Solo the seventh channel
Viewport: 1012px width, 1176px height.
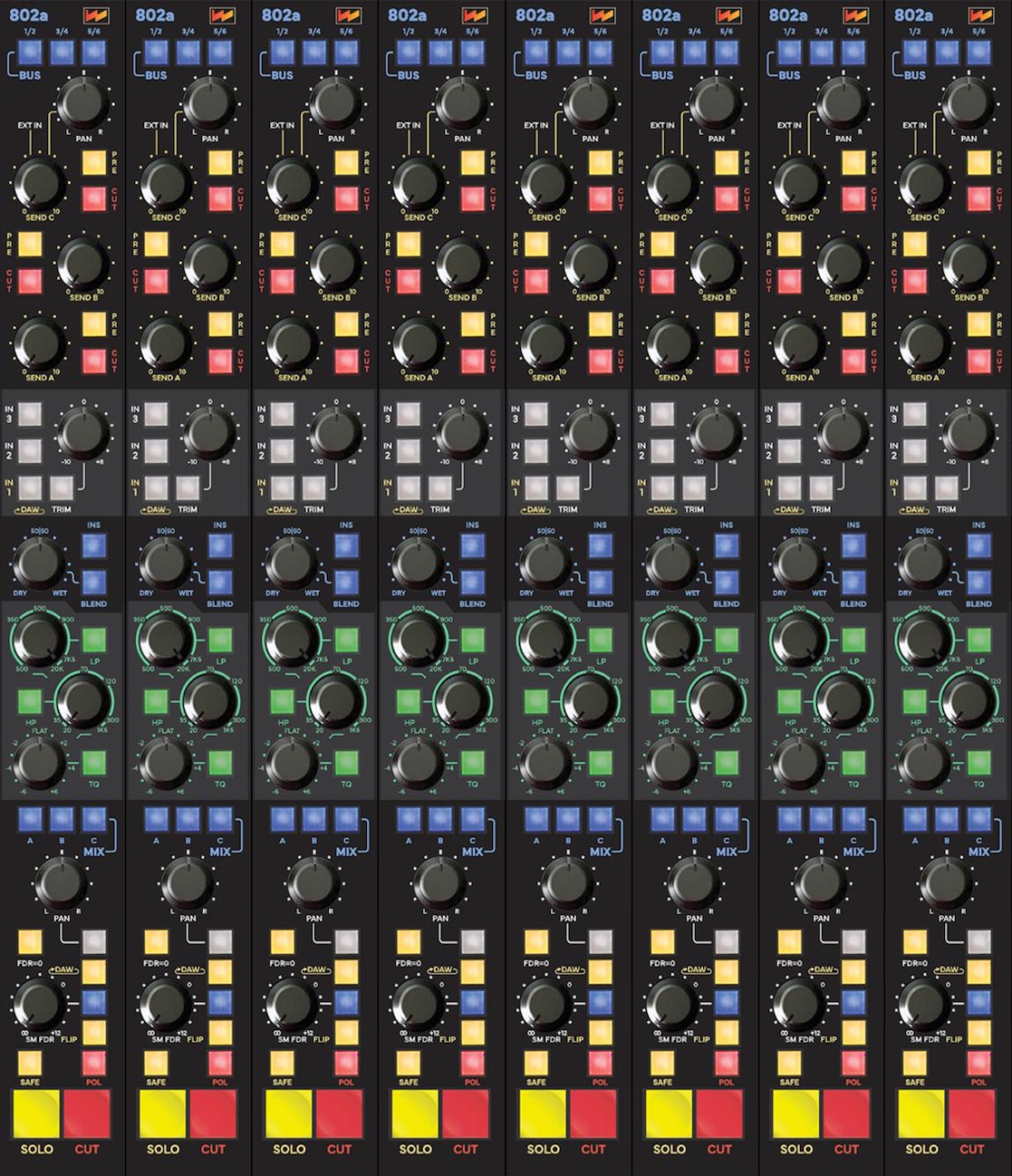pyautogui.click(x=795, y=1113)
